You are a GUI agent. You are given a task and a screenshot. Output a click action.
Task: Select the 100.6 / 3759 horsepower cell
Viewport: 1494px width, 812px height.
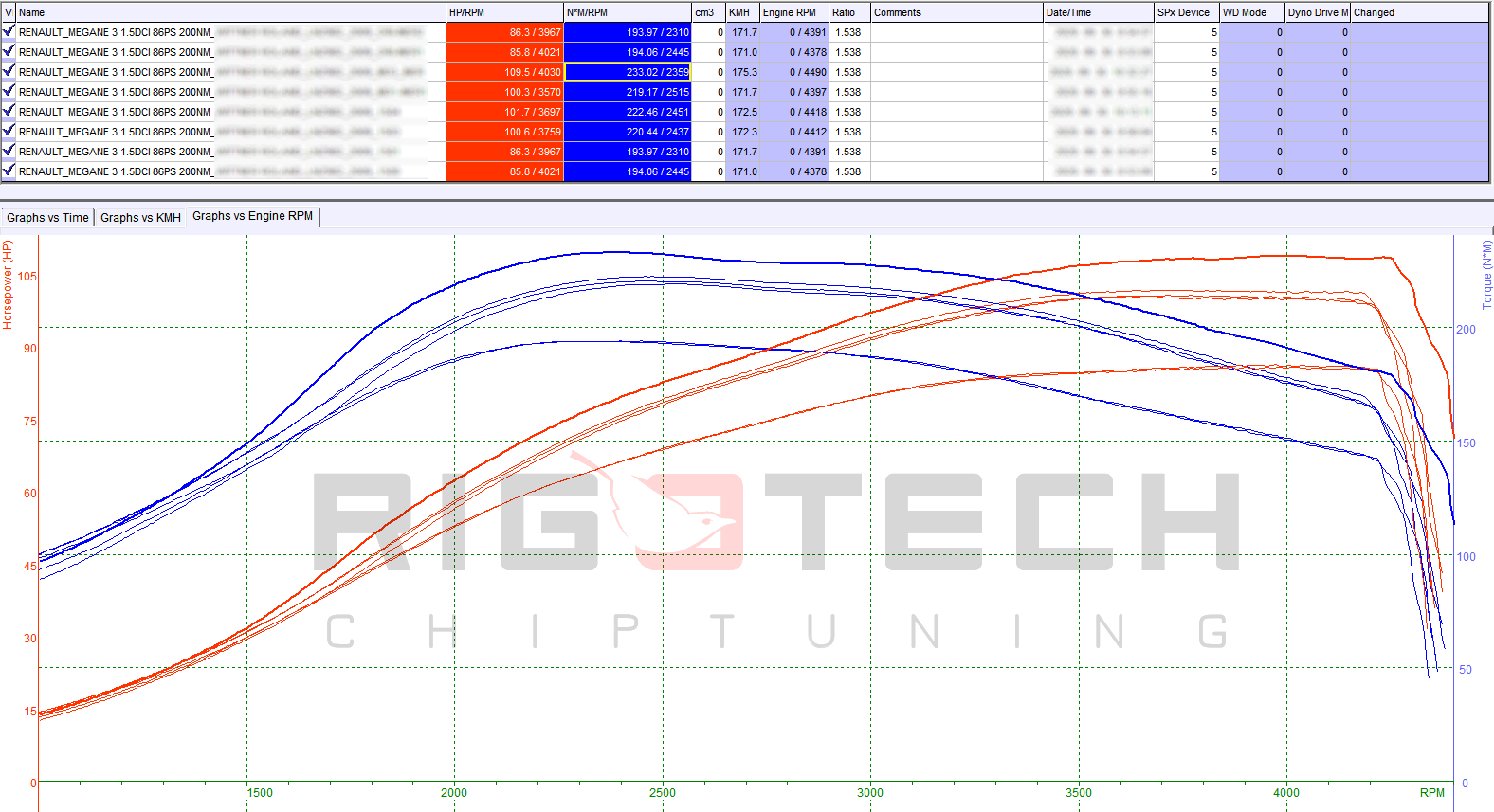pyautogui.click(x=504, y=132)
